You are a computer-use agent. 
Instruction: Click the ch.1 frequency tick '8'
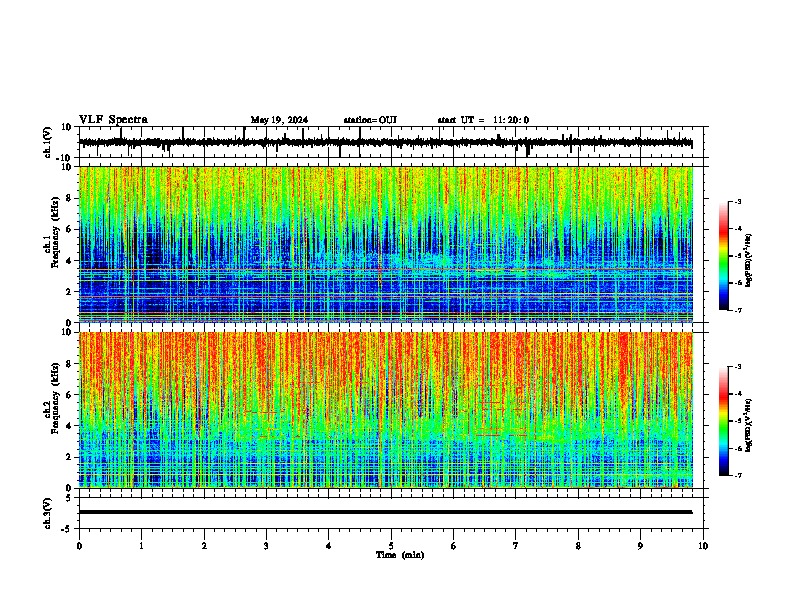pyautogui.click(x=71, y=198)
